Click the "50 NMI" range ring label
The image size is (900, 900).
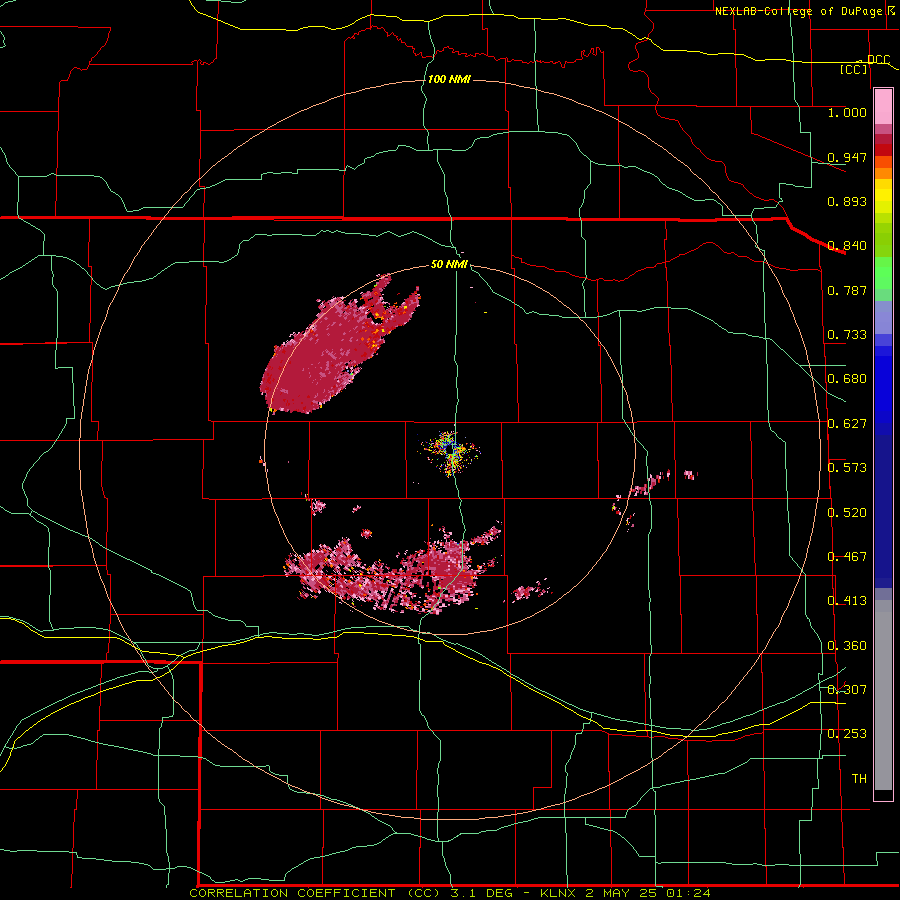449,264
